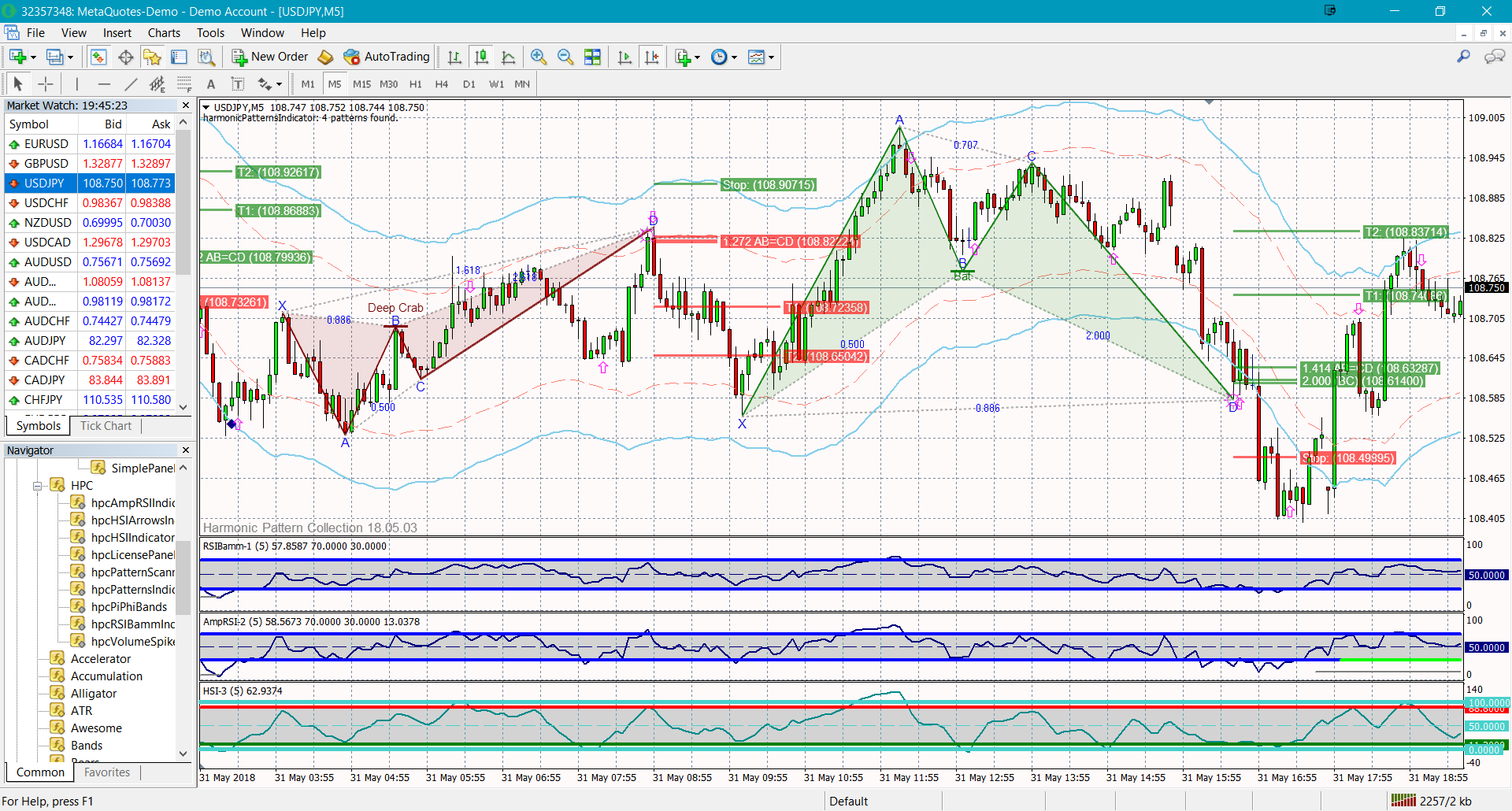
Task: Click the Navigator scrollbar down arrow
Action: (x=183, y=754)
